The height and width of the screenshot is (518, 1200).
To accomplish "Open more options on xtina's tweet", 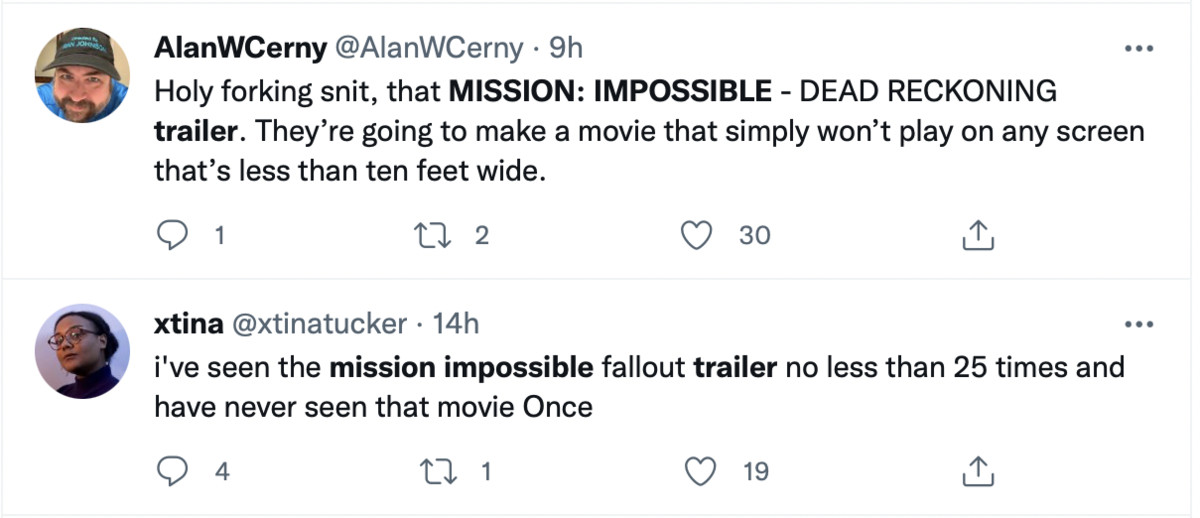I will (1139, 324).
